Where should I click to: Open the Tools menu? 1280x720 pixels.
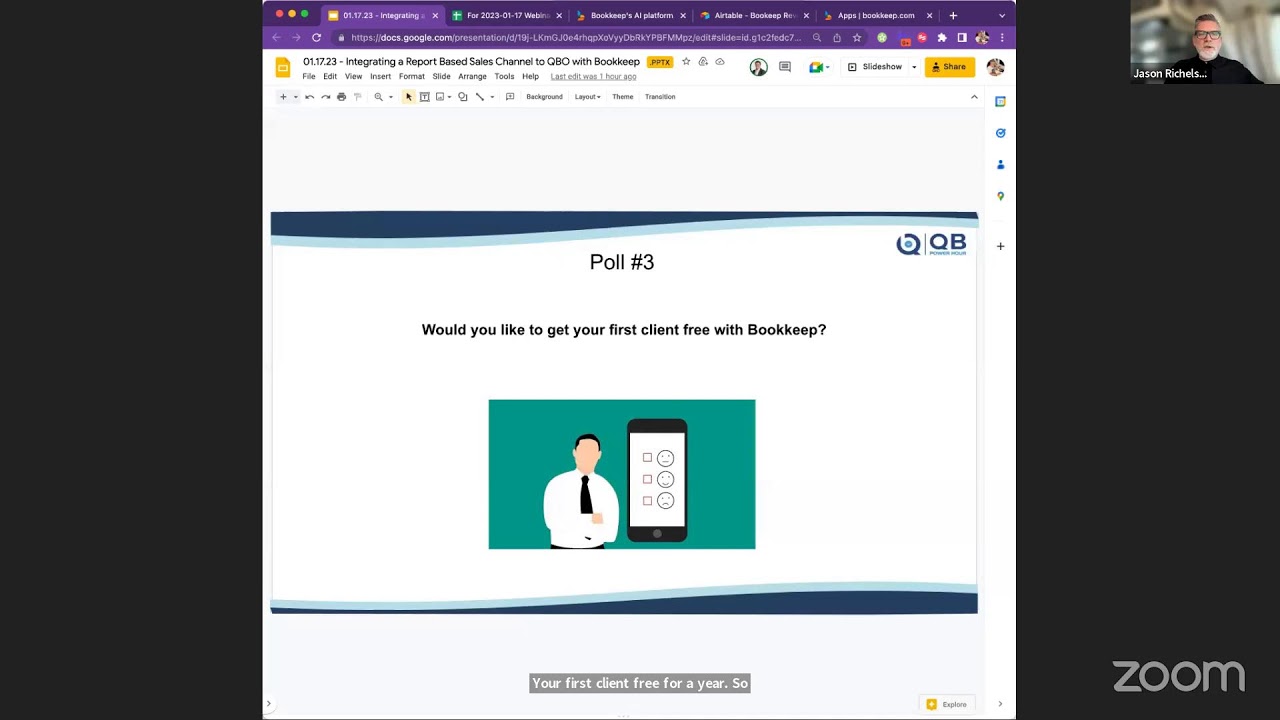tap(504, 77)
